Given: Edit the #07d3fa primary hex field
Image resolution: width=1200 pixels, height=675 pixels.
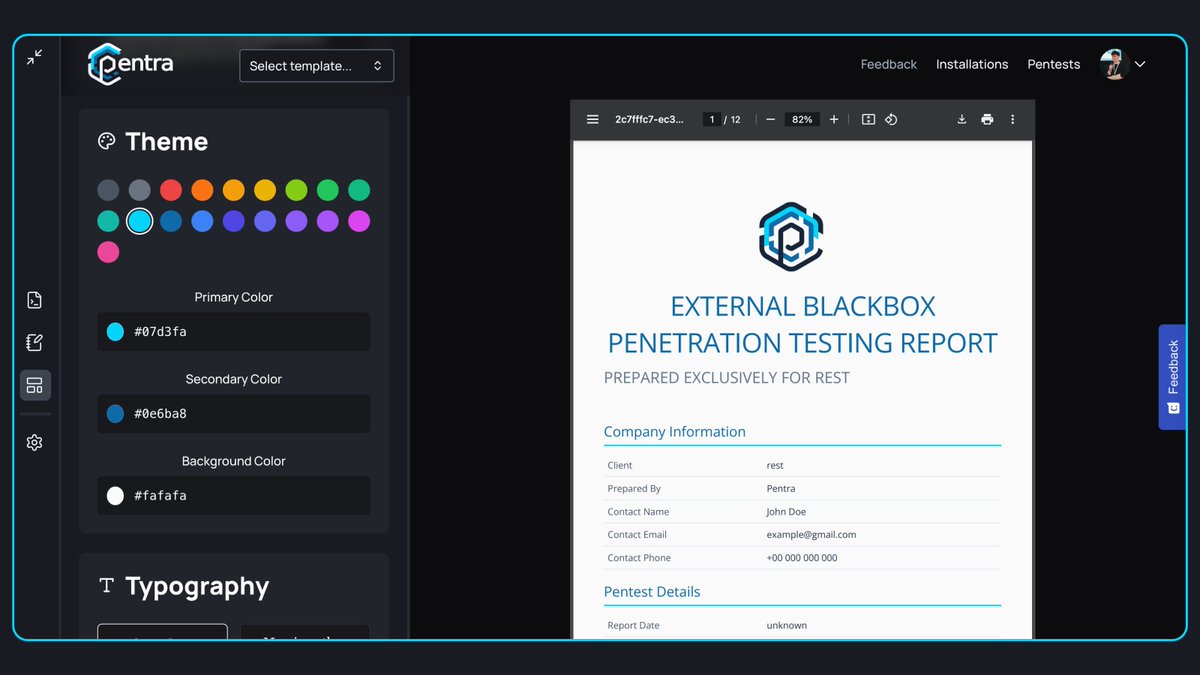Looking at the screenshot, I should 234,332.
